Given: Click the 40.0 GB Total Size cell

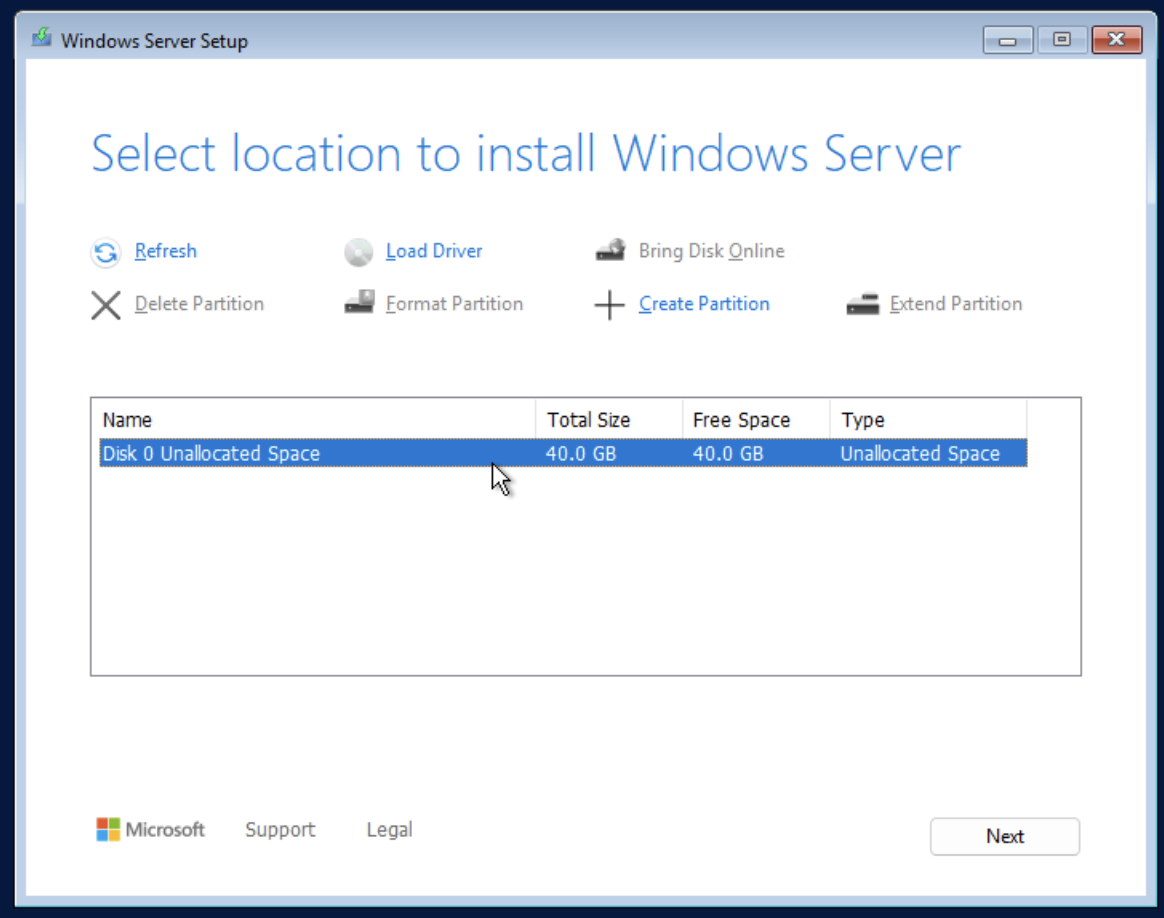Looking at the screenshot, I should click(x=581, y=453).
